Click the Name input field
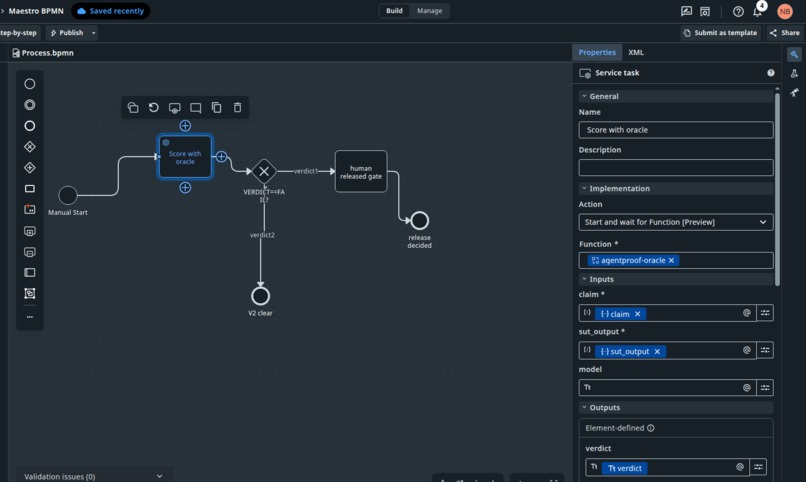The image size is (806, 482). (x=675, y=130)
